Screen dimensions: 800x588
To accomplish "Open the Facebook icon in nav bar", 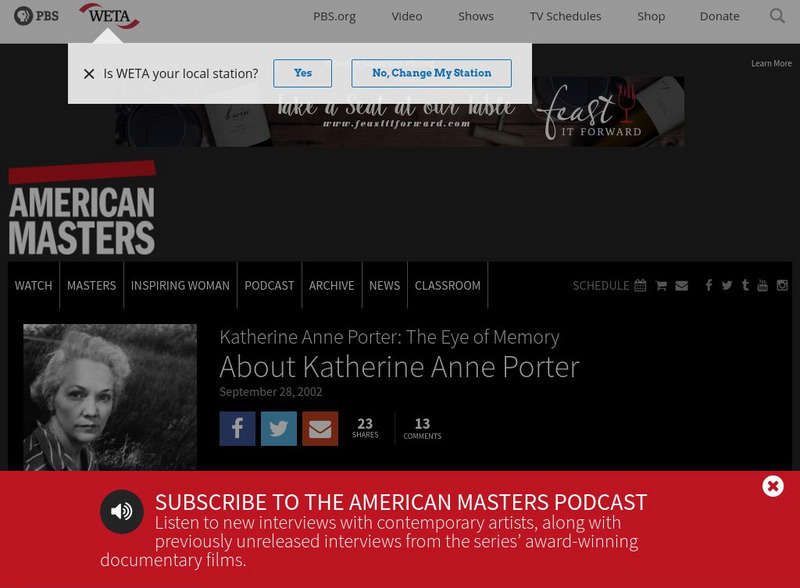I will (709, 285).
